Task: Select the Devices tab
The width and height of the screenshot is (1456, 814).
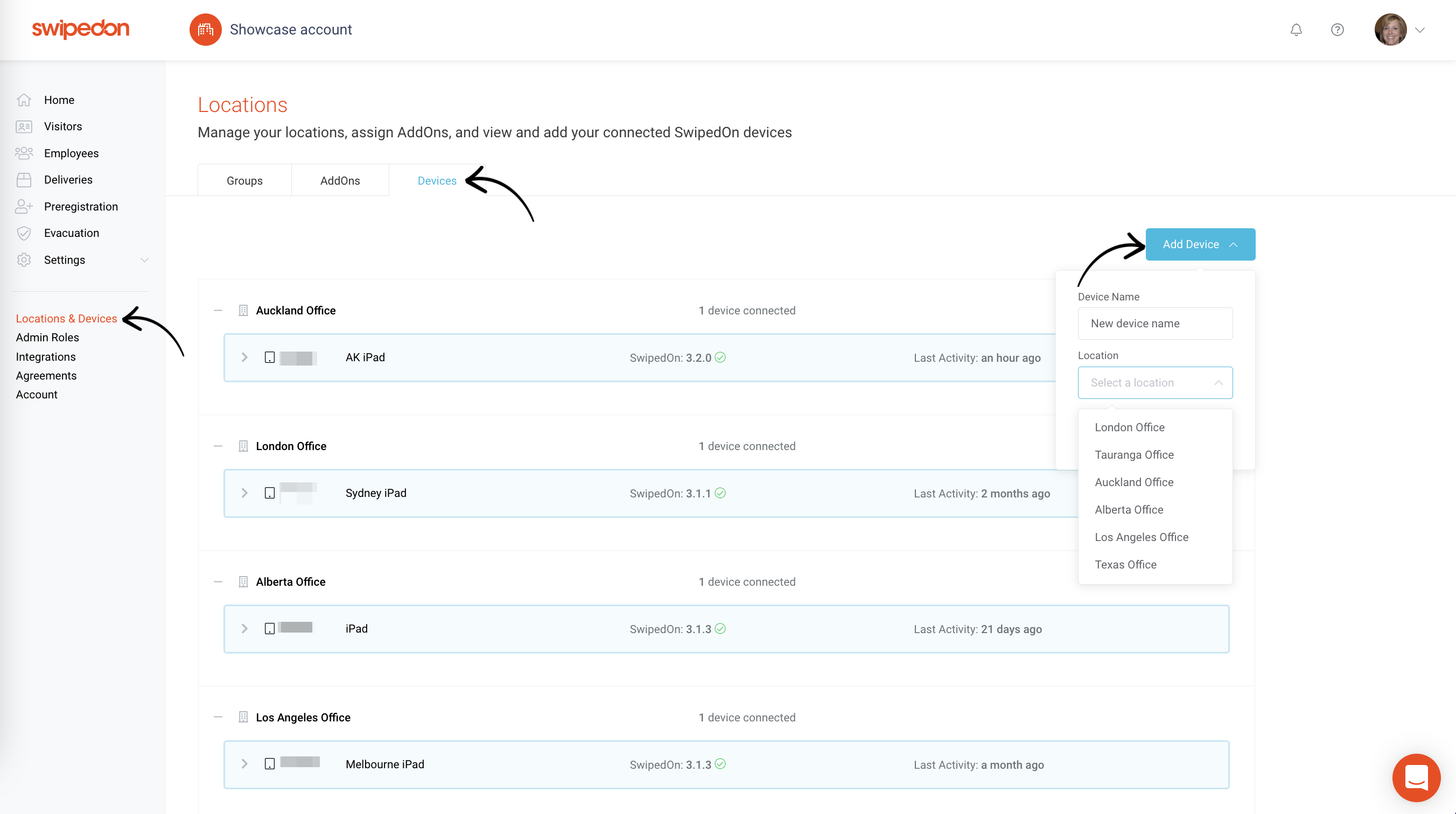Action: coord(437,180)
